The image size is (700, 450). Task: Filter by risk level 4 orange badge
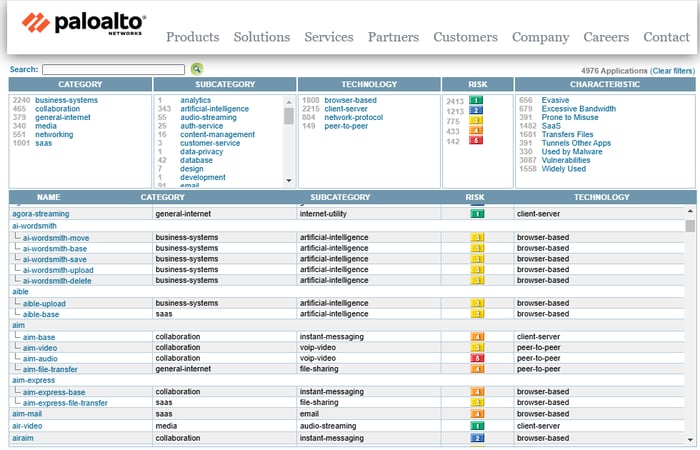tap(476, 130)
